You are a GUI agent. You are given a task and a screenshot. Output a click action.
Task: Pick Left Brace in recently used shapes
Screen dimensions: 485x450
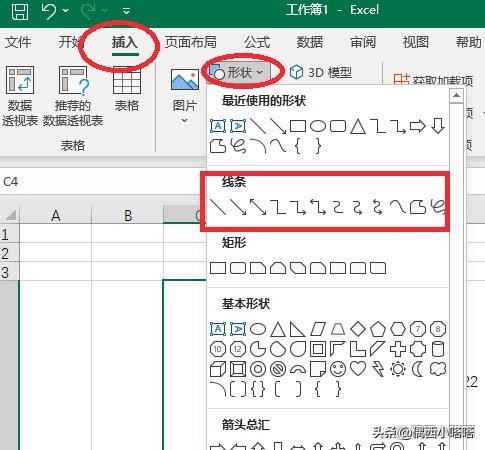coord(298,146)
